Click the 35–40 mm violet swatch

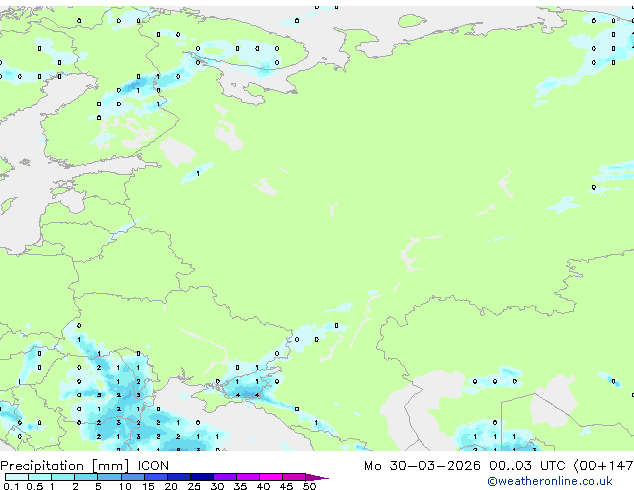[247, 477]
